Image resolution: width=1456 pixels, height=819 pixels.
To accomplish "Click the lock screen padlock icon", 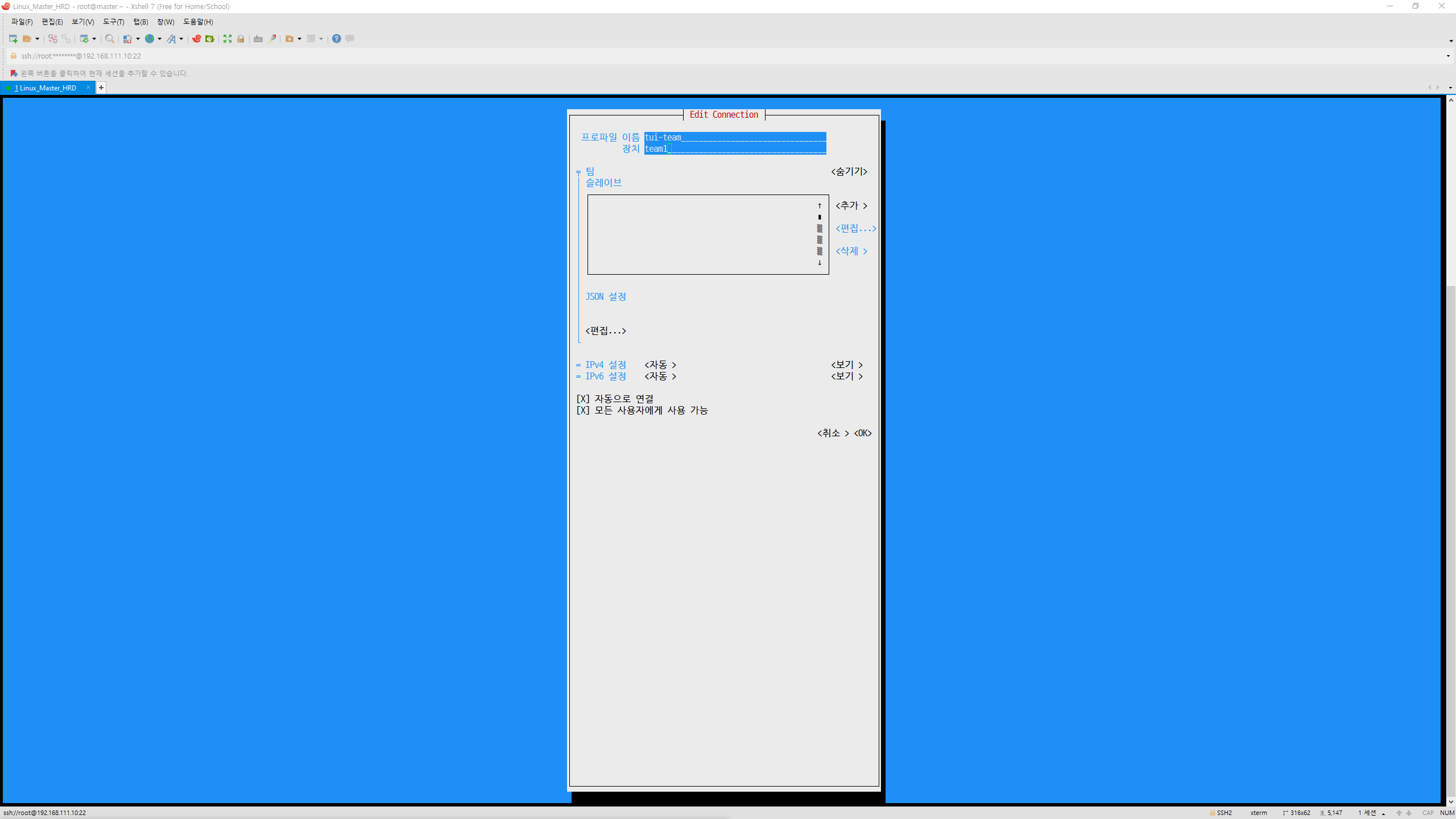I will (241, 39).
